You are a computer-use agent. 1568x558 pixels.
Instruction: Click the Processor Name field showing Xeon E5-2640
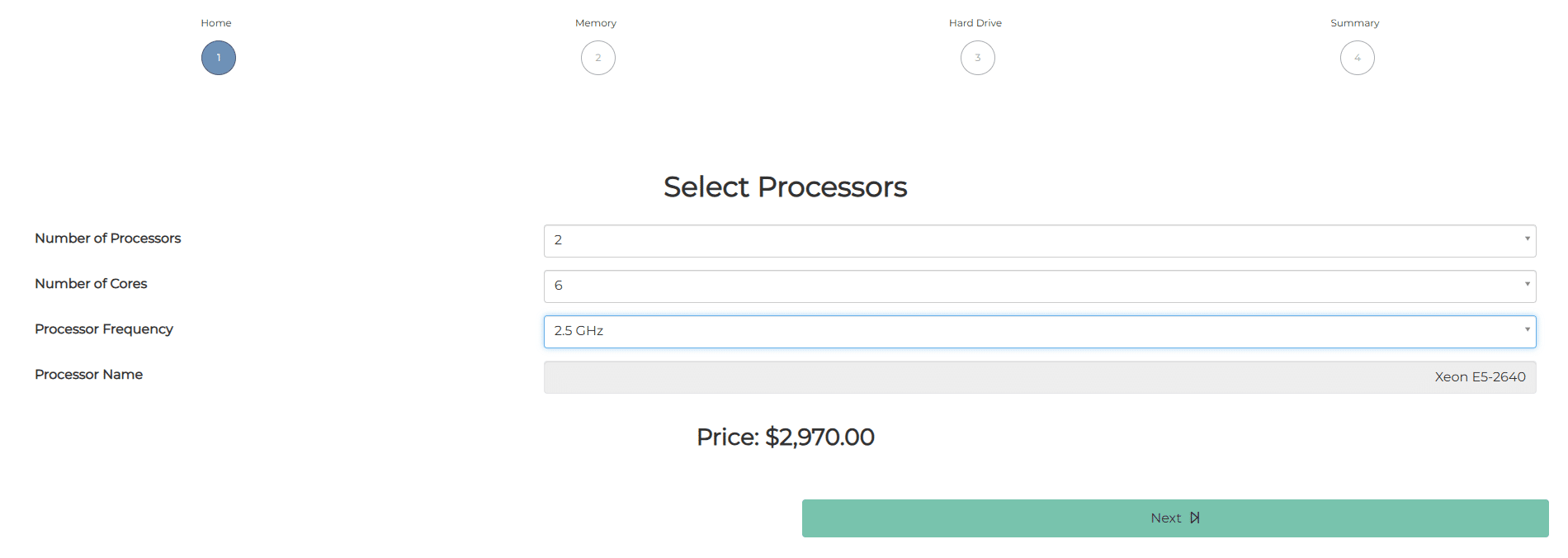pyautogui.click(x=1040, y=376)
